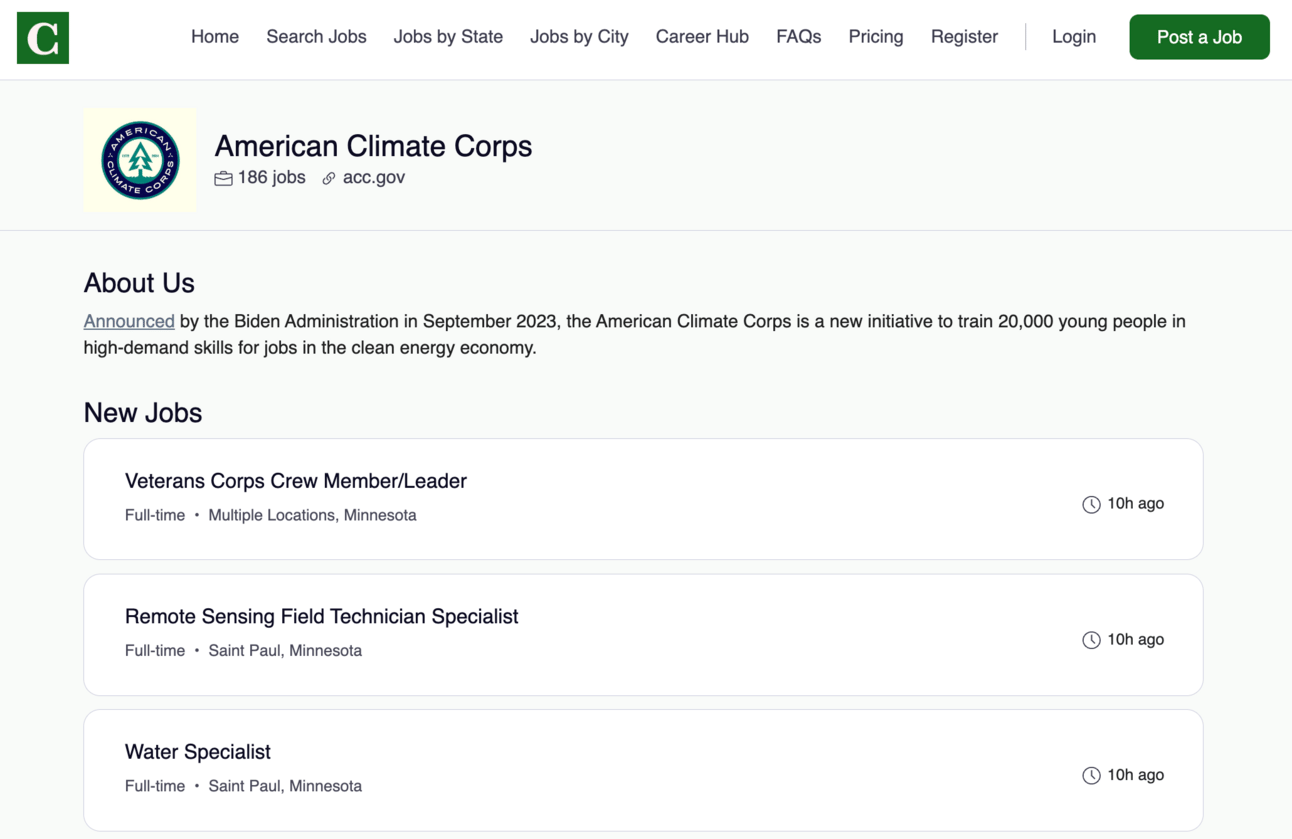
Task: Open the FAQs page
Action: pos(798,37)
